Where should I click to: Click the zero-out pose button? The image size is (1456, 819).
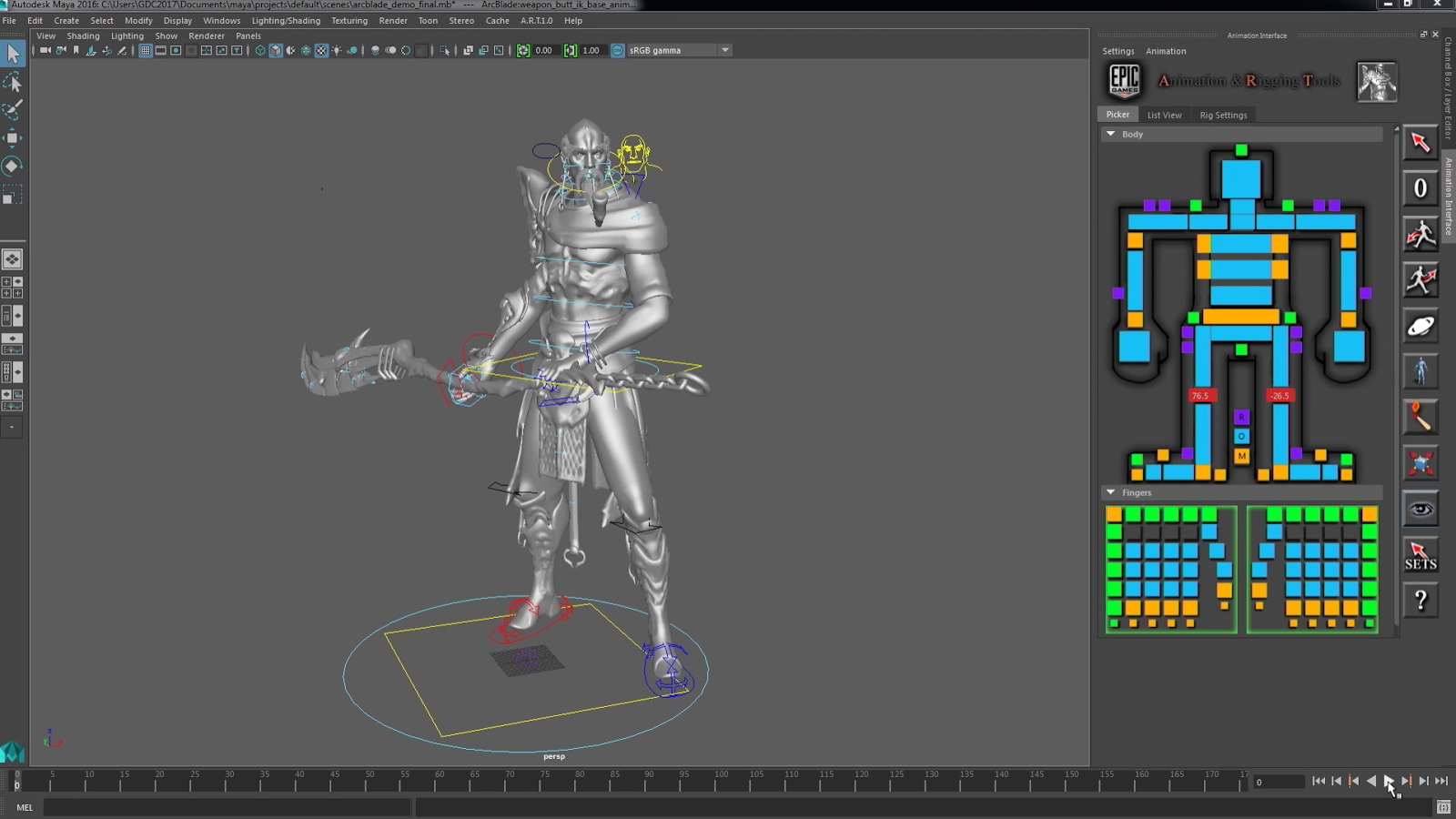tap(1420, 188)
